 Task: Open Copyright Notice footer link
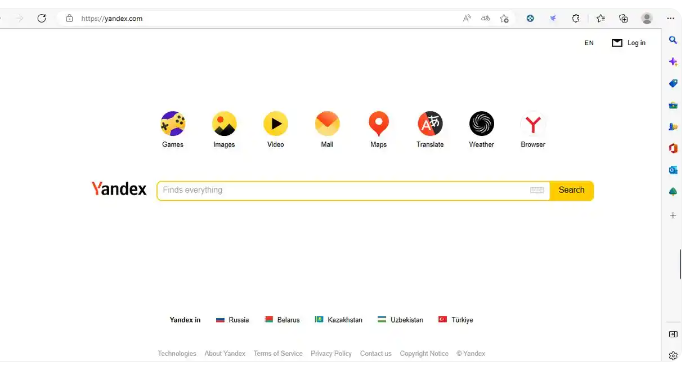pyautogui.click(x=424, y=353)
